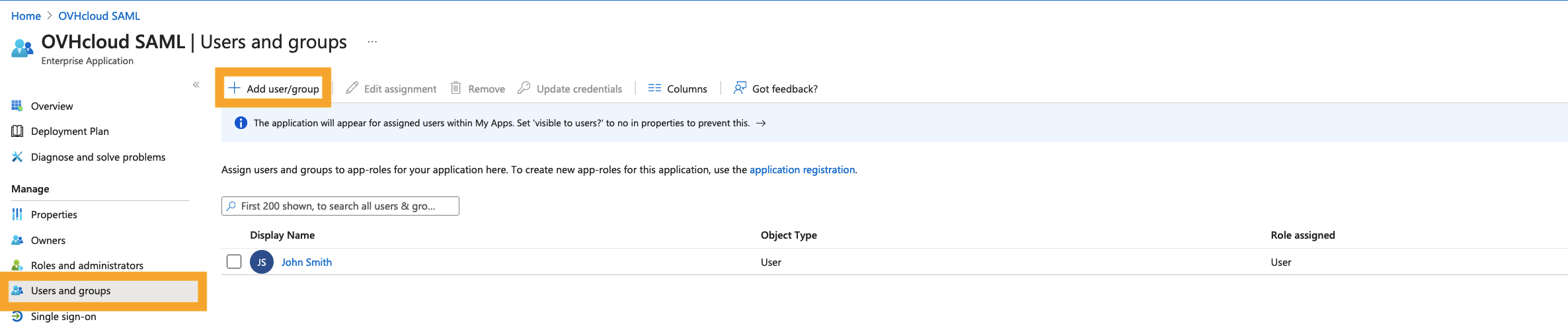Click Edit assignment in toolbar
The width and height of the screenshot is (1568, 326).
tap(391, 89)
